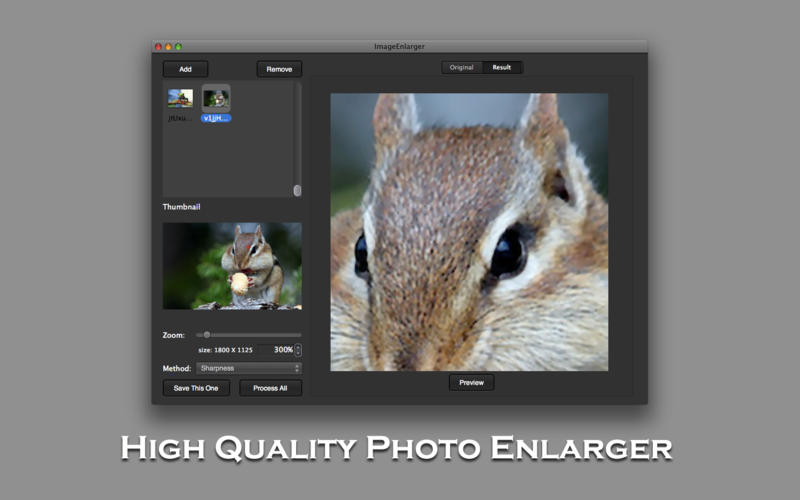Click the 300% zoom value field
800x500 pixels.
coord(282,350)
